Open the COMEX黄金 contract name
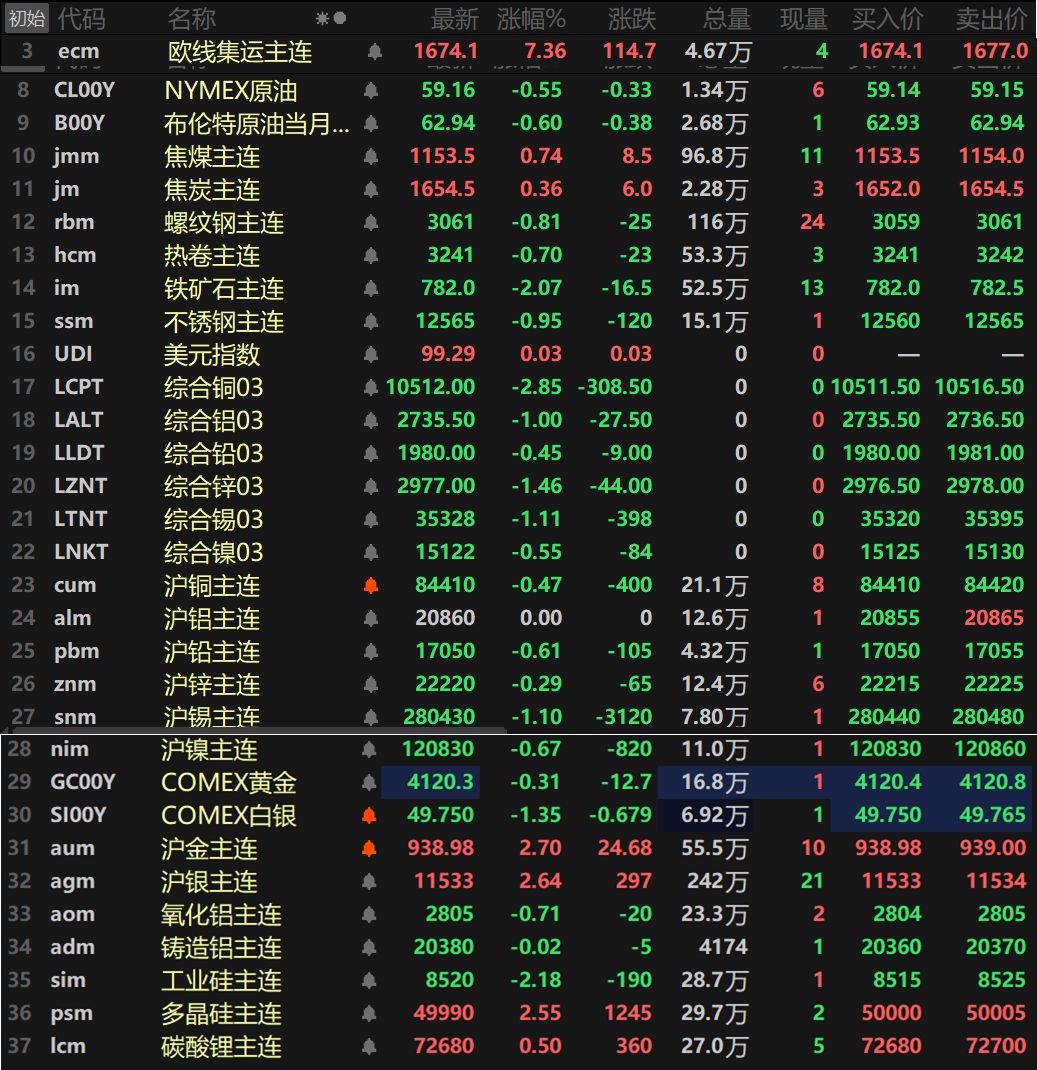Screen dimensions: 1037x1070 (x=229, y=782)
